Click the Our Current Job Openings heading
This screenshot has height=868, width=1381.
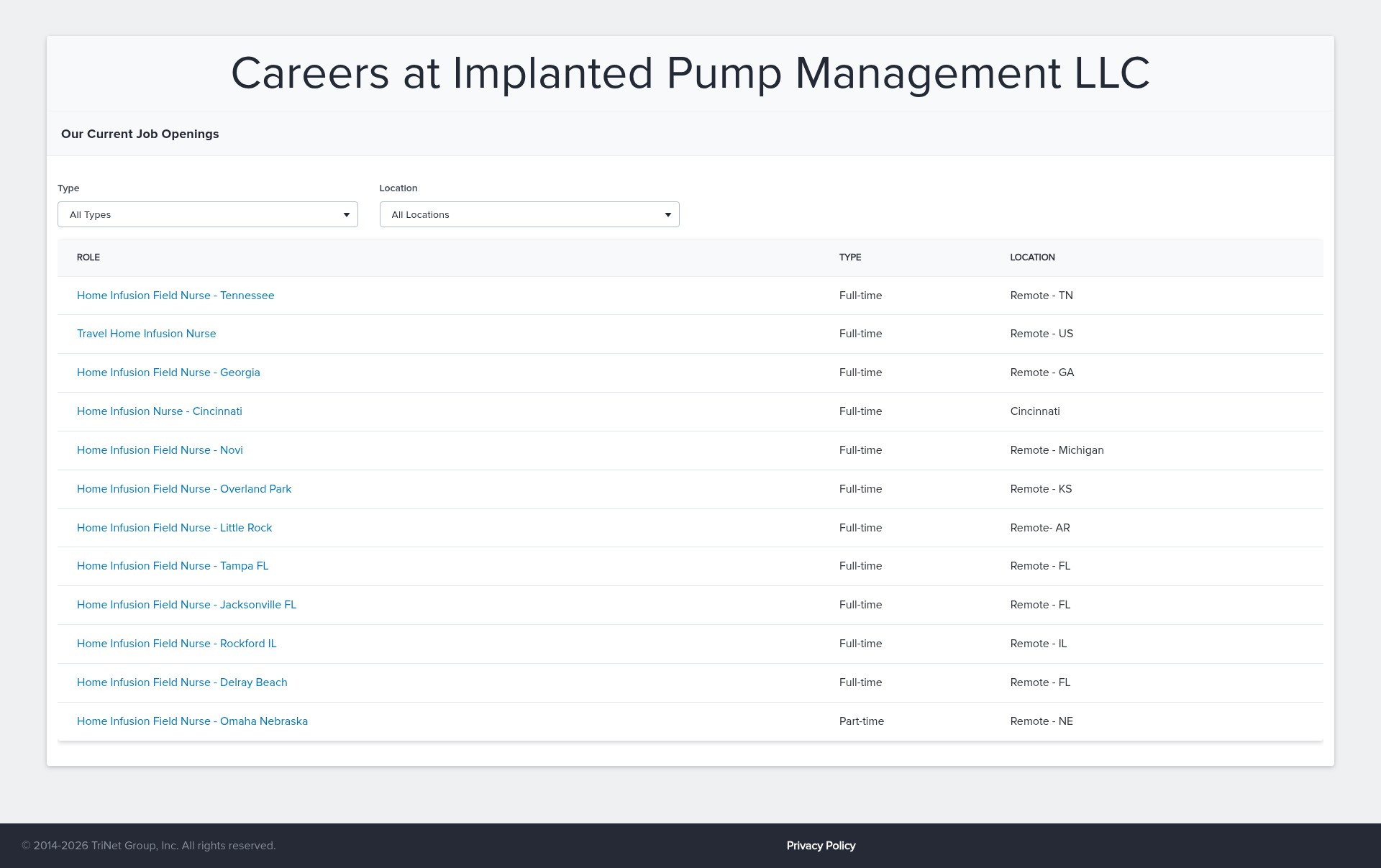coord(140,134)
